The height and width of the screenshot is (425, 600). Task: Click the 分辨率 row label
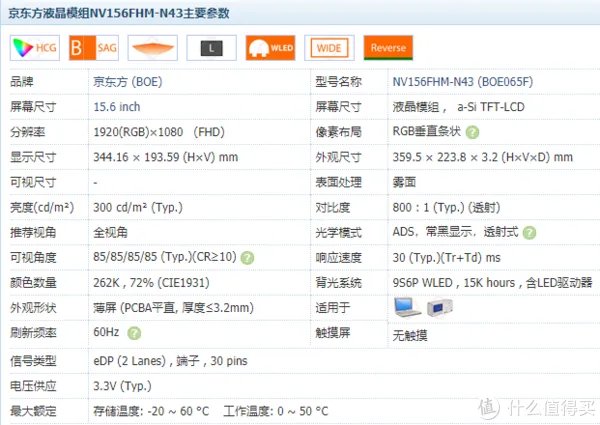tap(28, 132)
